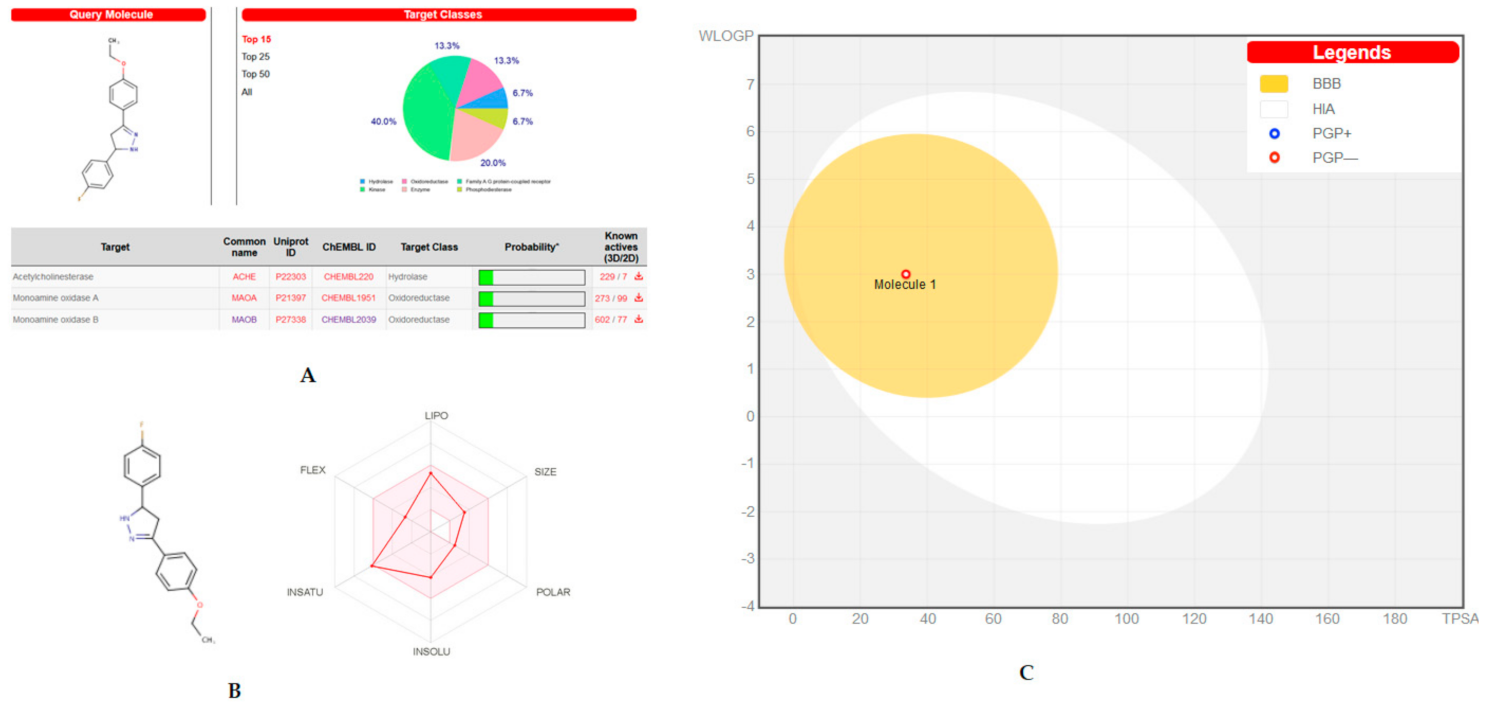The image size is (1486, 707).
Task: Click the Target Class column header
Action: (x=428, y=247)
